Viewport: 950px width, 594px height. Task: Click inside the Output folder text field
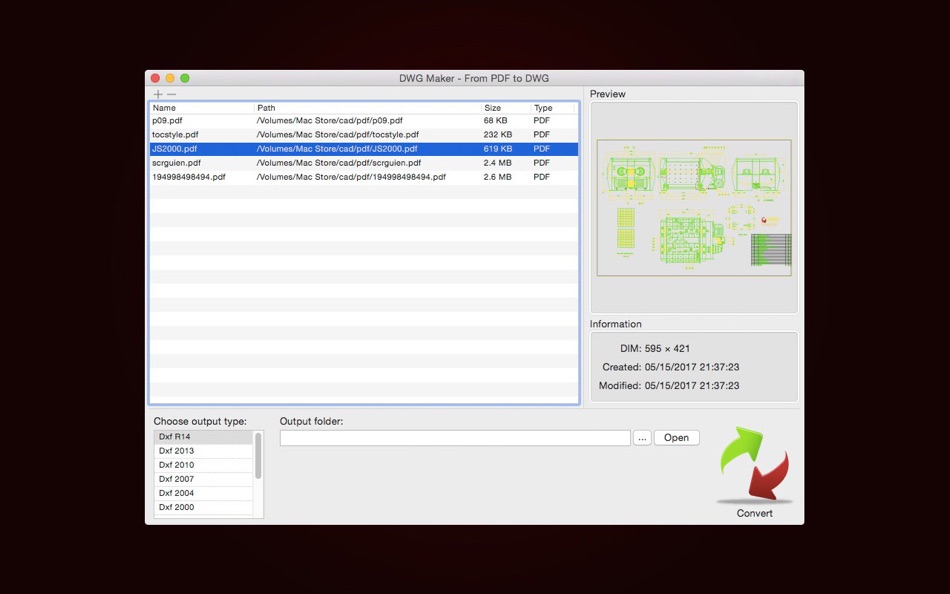455,438
